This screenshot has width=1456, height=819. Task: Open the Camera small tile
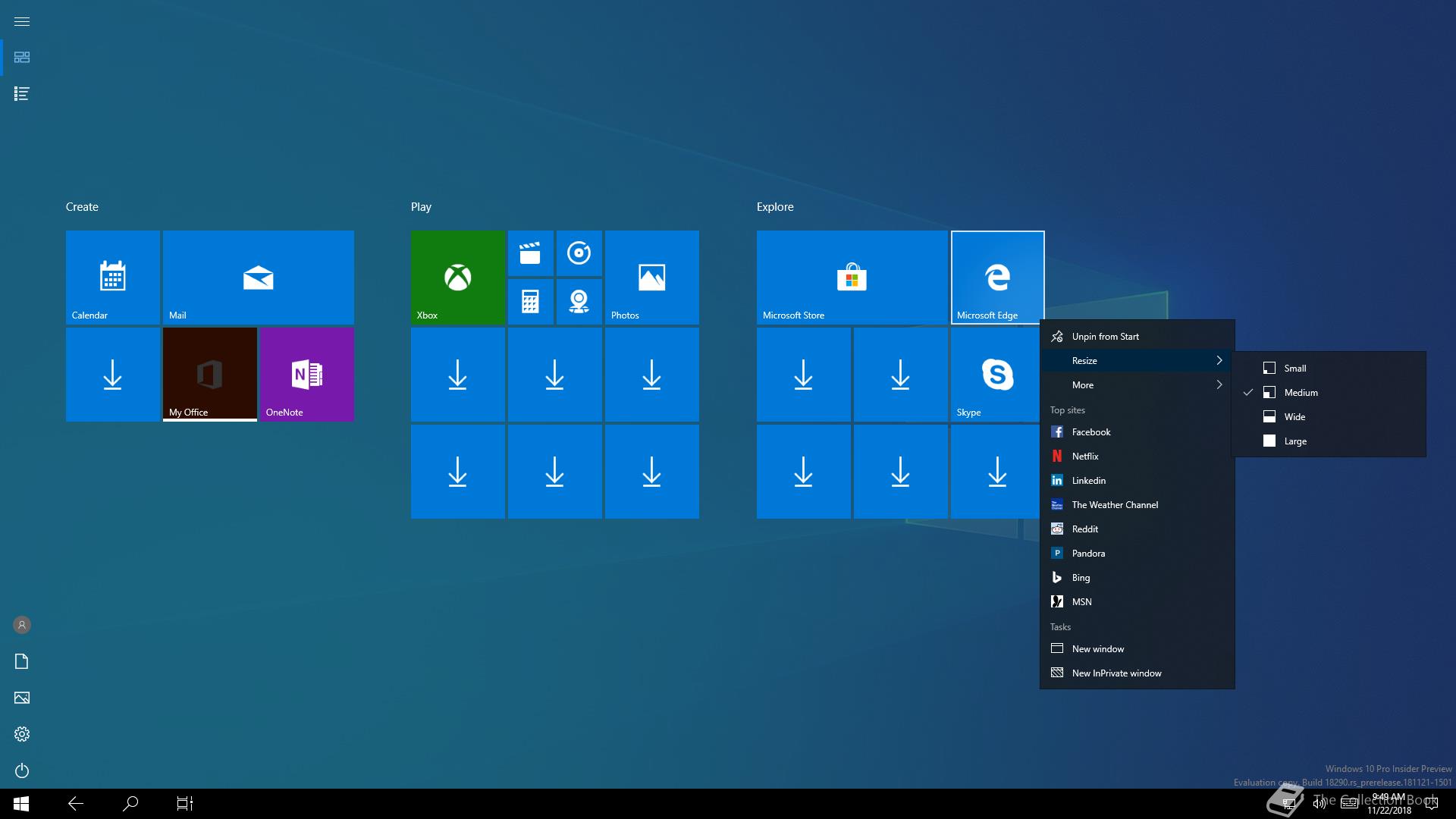[x=579, y=302]
